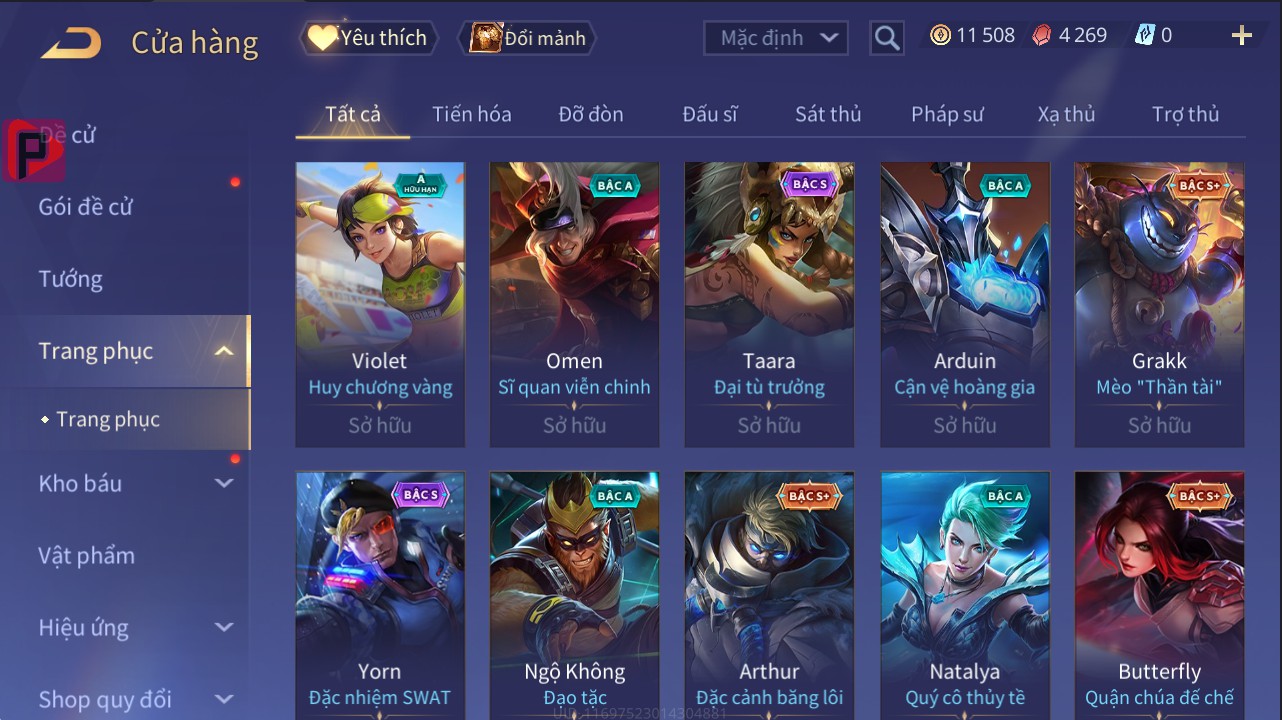The height and width of the screenshot is (720, 1282).
Task: Select Grakk Mèo Thần tài skin card
Action: coord(1159,304)
